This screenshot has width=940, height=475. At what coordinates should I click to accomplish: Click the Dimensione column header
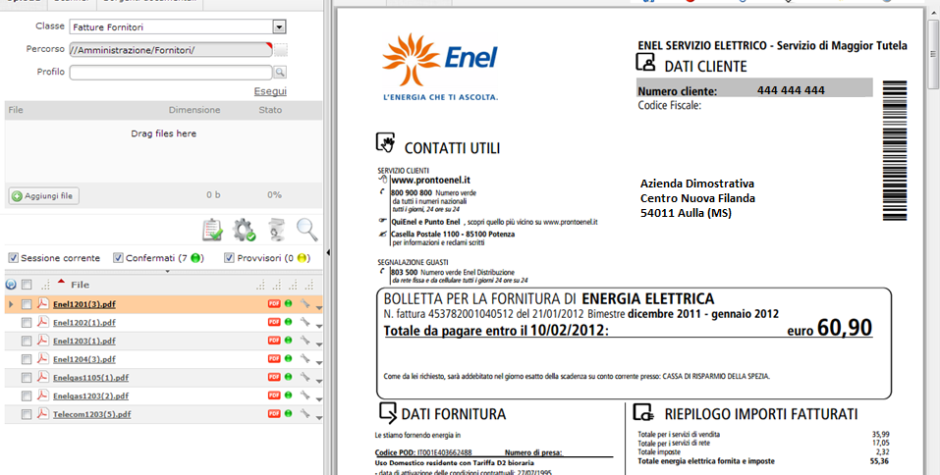pos(194,110)
